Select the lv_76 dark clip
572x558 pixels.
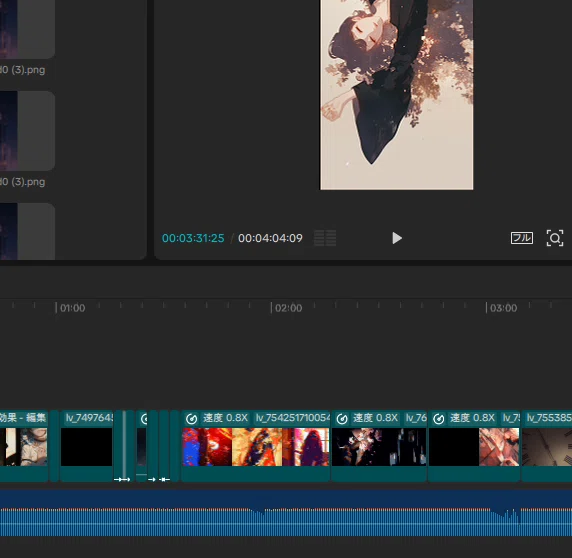(x=379, y=446)
